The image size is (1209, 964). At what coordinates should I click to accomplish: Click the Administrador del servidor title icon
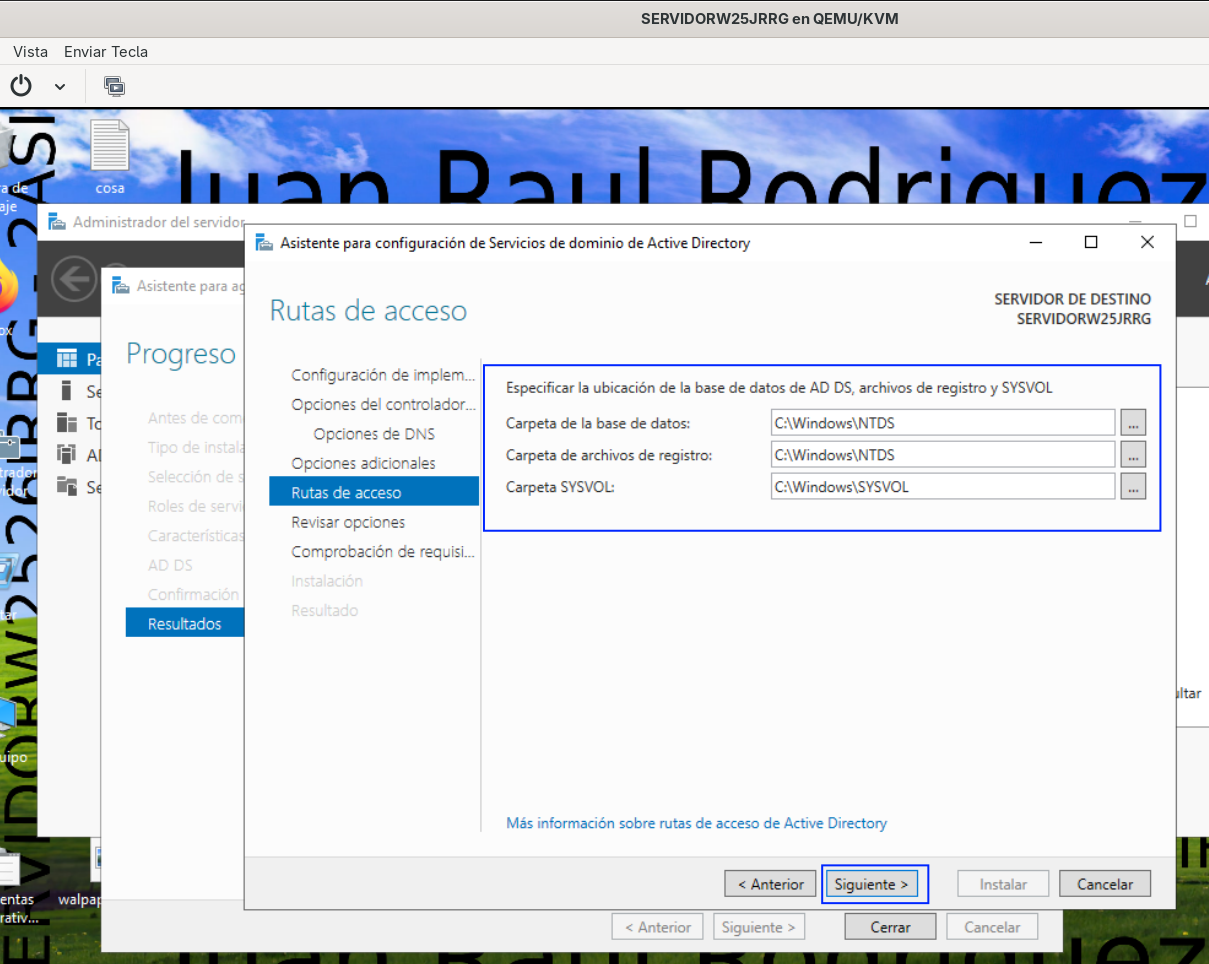[x=56, y=222]
